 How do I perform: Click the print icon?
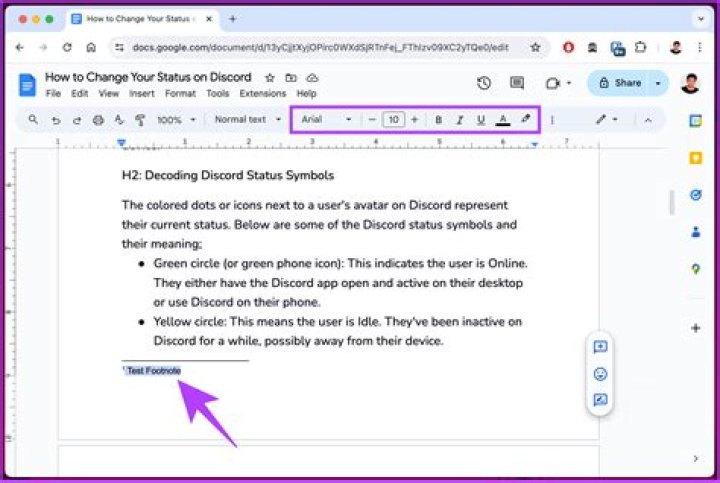click(98, 120)
